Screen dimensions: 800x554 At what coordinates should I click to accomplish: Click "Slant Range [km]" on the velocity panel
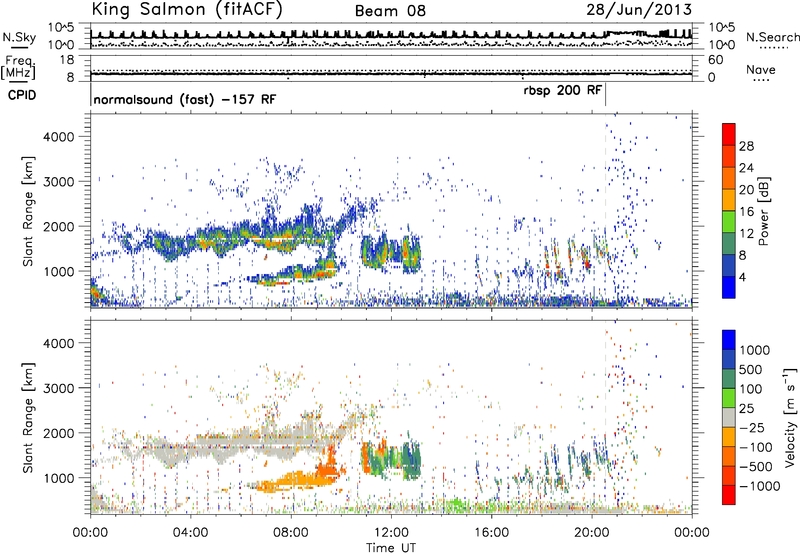point(29,417)
